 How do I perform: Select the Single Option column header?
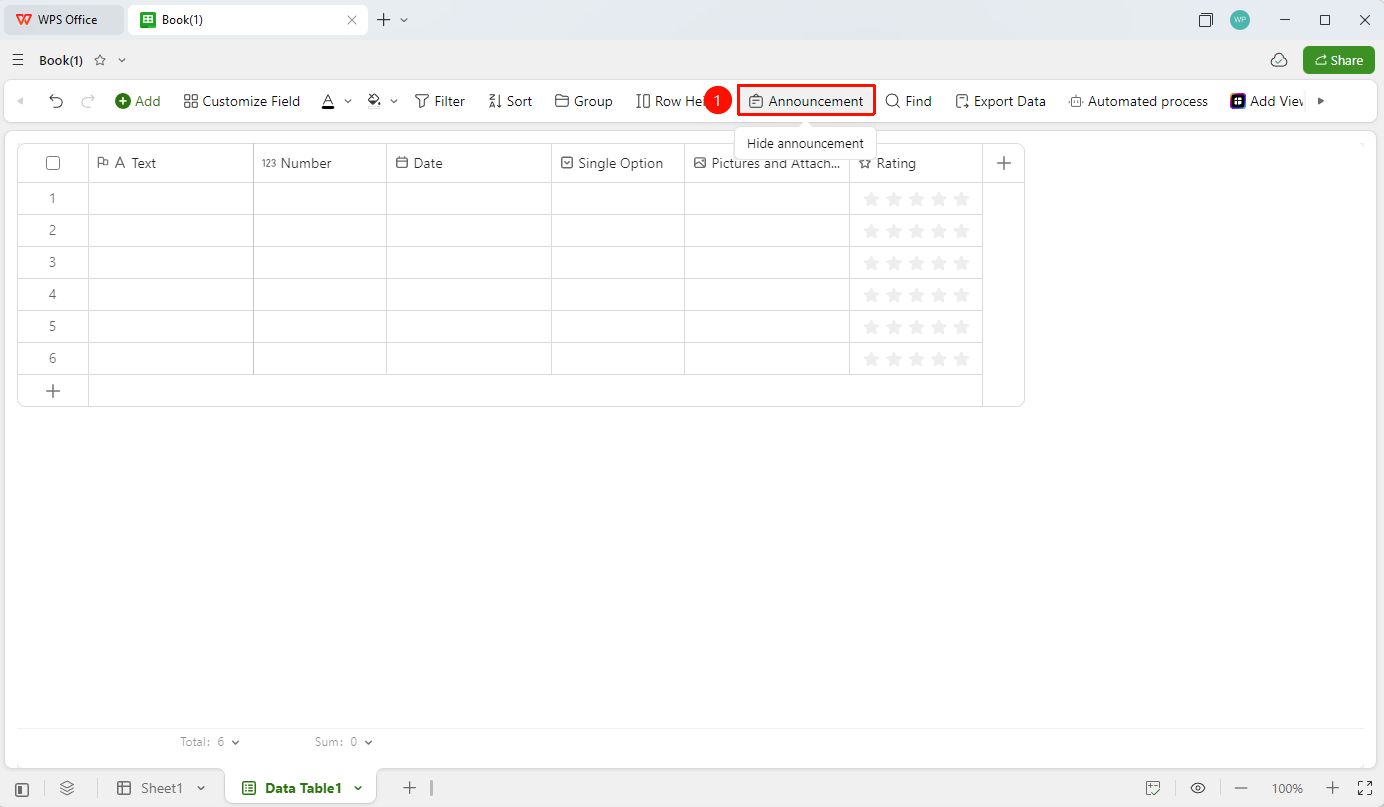[618, 163]
